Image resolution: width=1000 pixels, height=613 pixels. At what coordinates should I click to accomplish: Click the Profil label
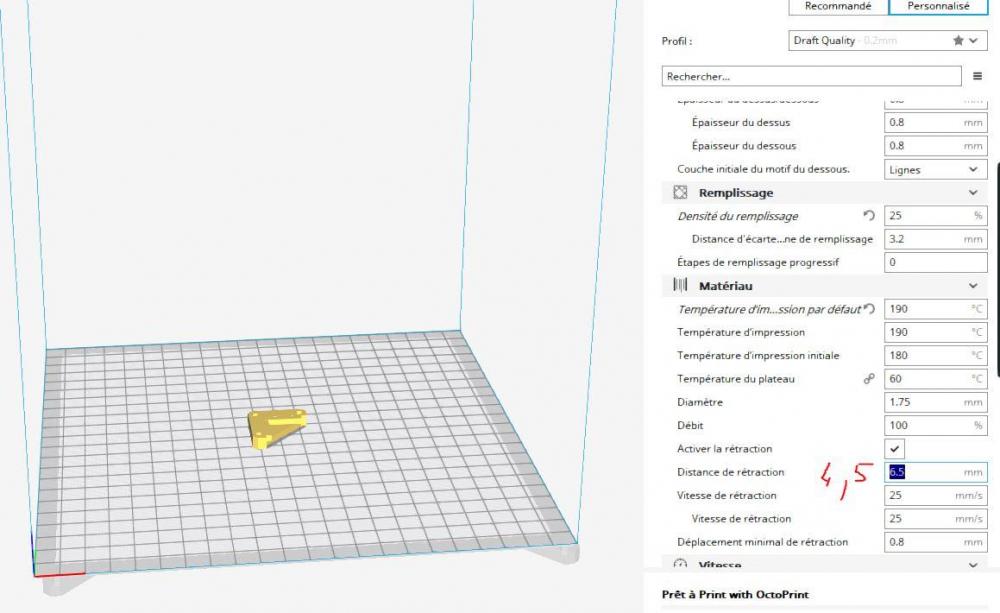(x=677, y=41)
